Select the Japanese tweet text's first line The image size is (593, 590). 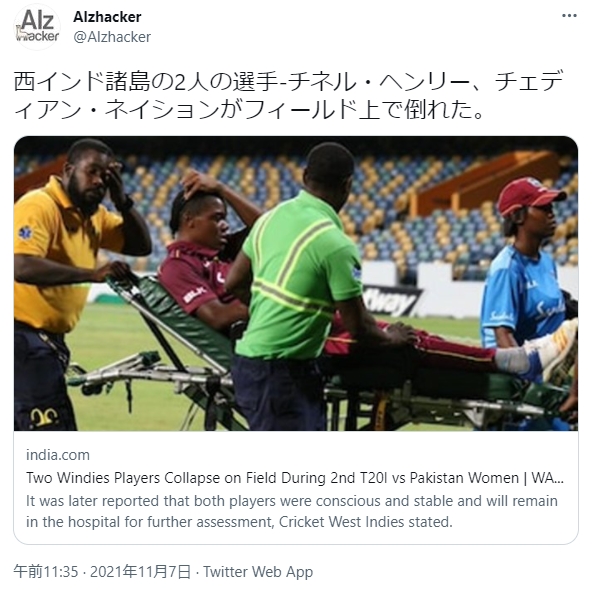click(x=289, y=82)
